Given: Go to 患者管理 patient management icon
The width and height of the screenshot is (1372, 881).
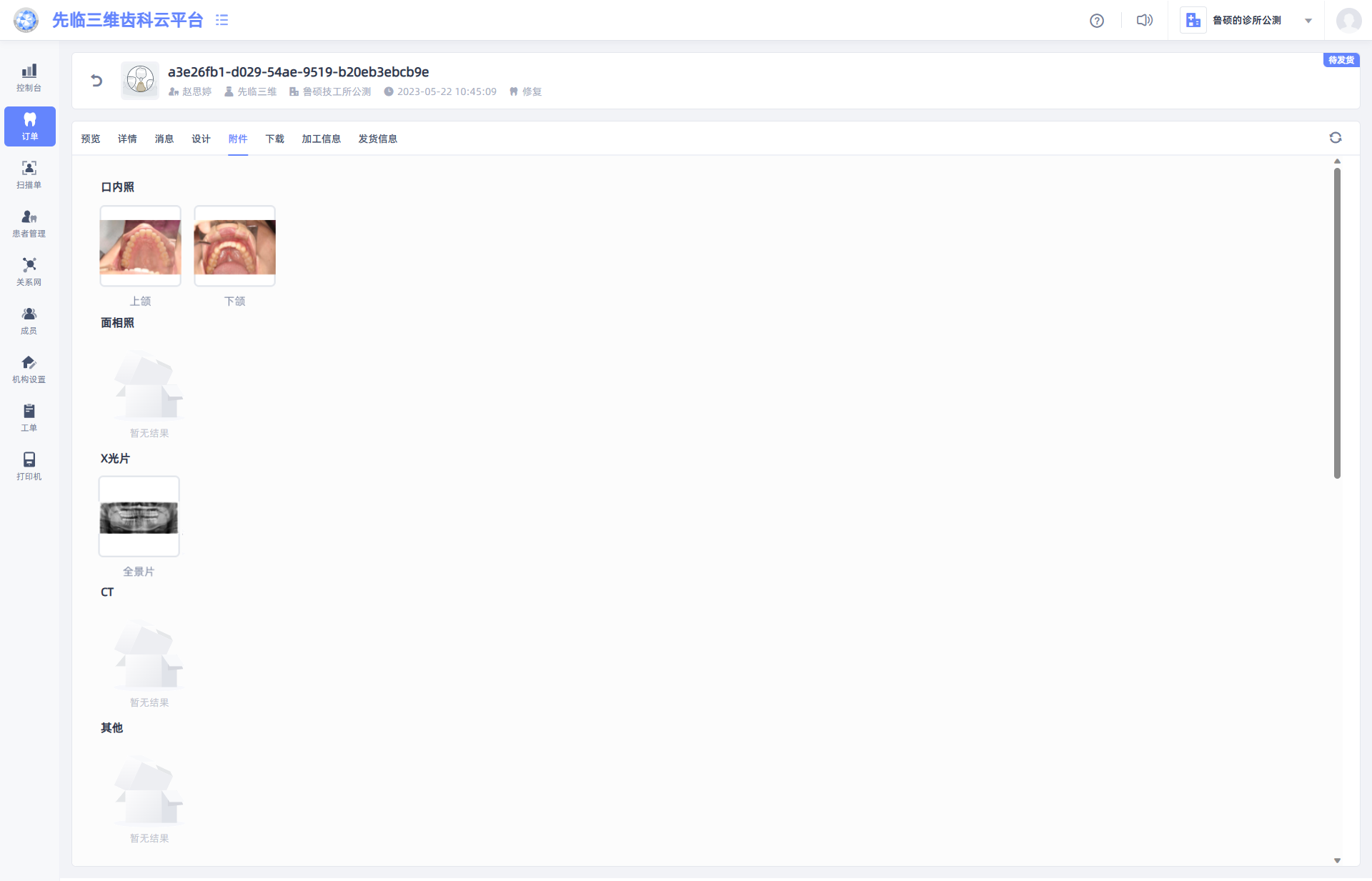Looking at the screenshot, I should click(x=29, y=224).
